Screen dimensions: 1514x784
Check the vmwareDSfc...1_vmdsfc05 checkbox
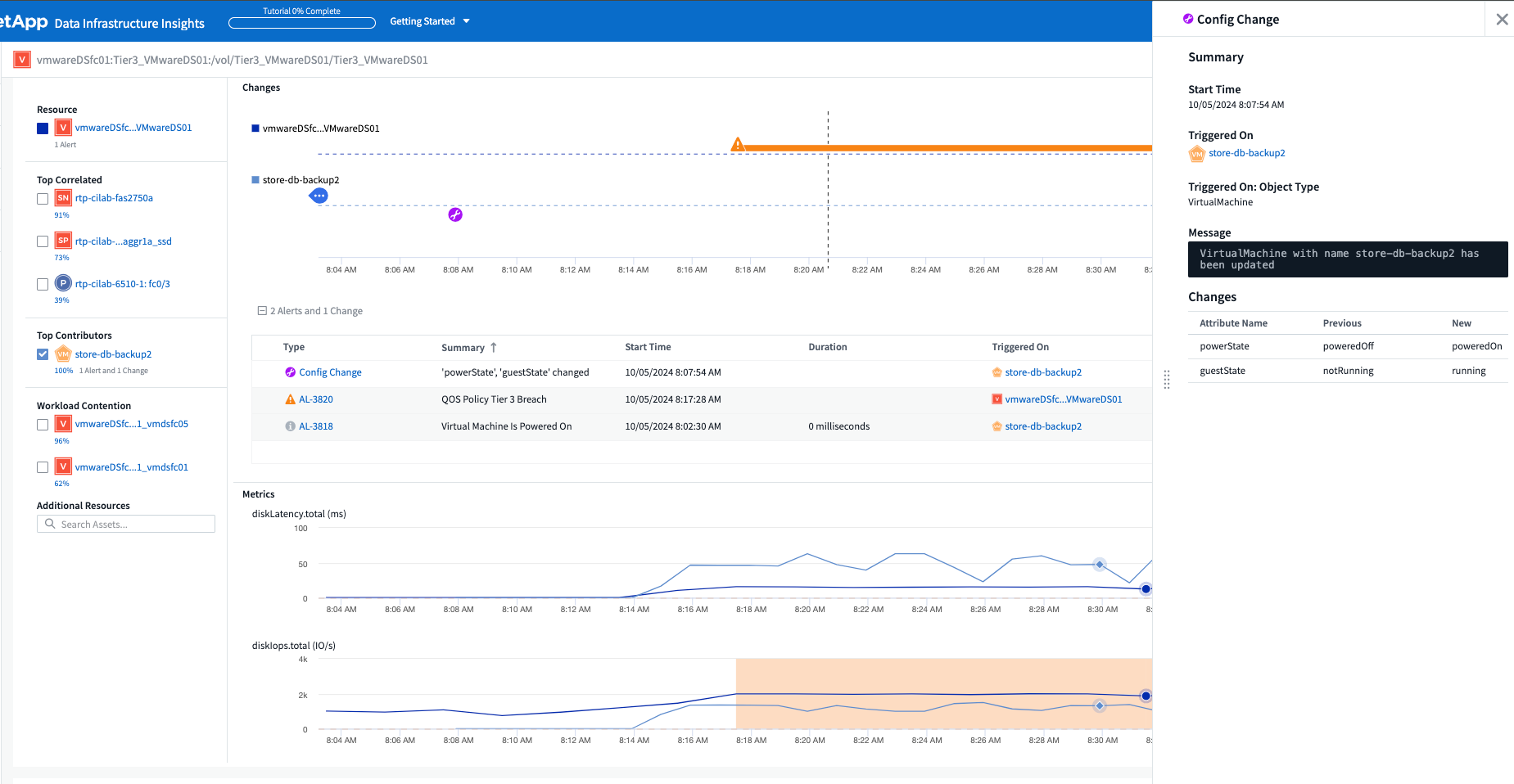pos(43,425)
